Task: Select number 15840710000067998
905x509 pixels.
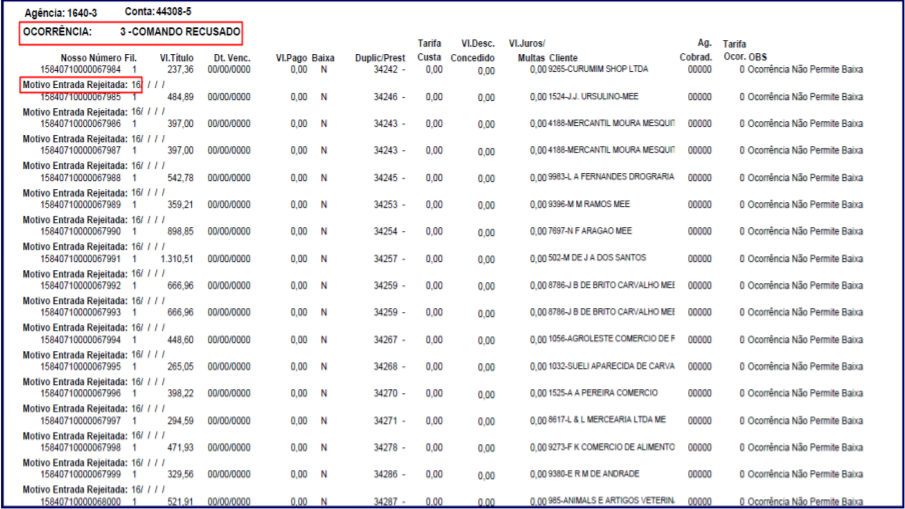Action: tap(81, 447)
